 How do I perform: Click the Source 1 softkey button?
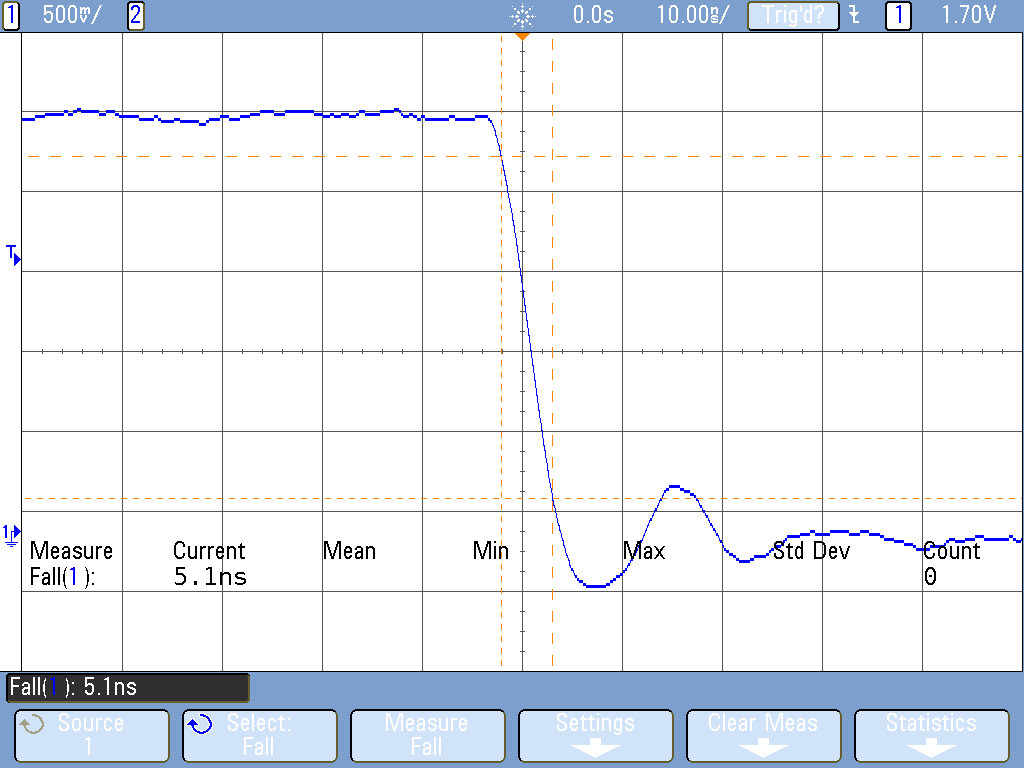pos(91,736)
